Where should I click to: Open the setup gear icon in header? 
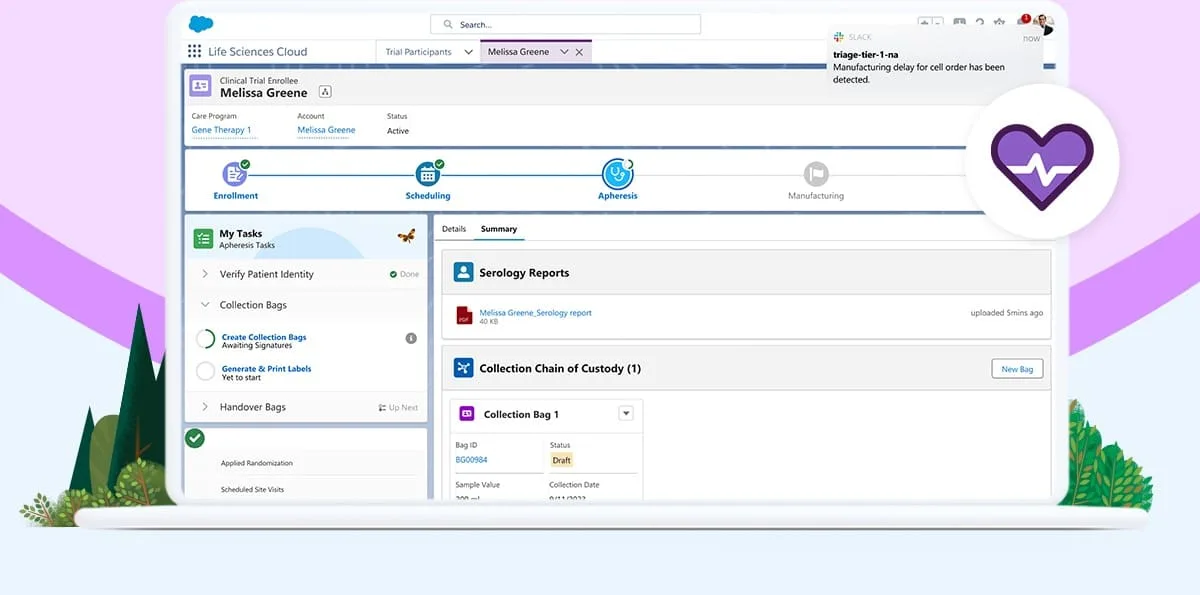tap(999, 23)
